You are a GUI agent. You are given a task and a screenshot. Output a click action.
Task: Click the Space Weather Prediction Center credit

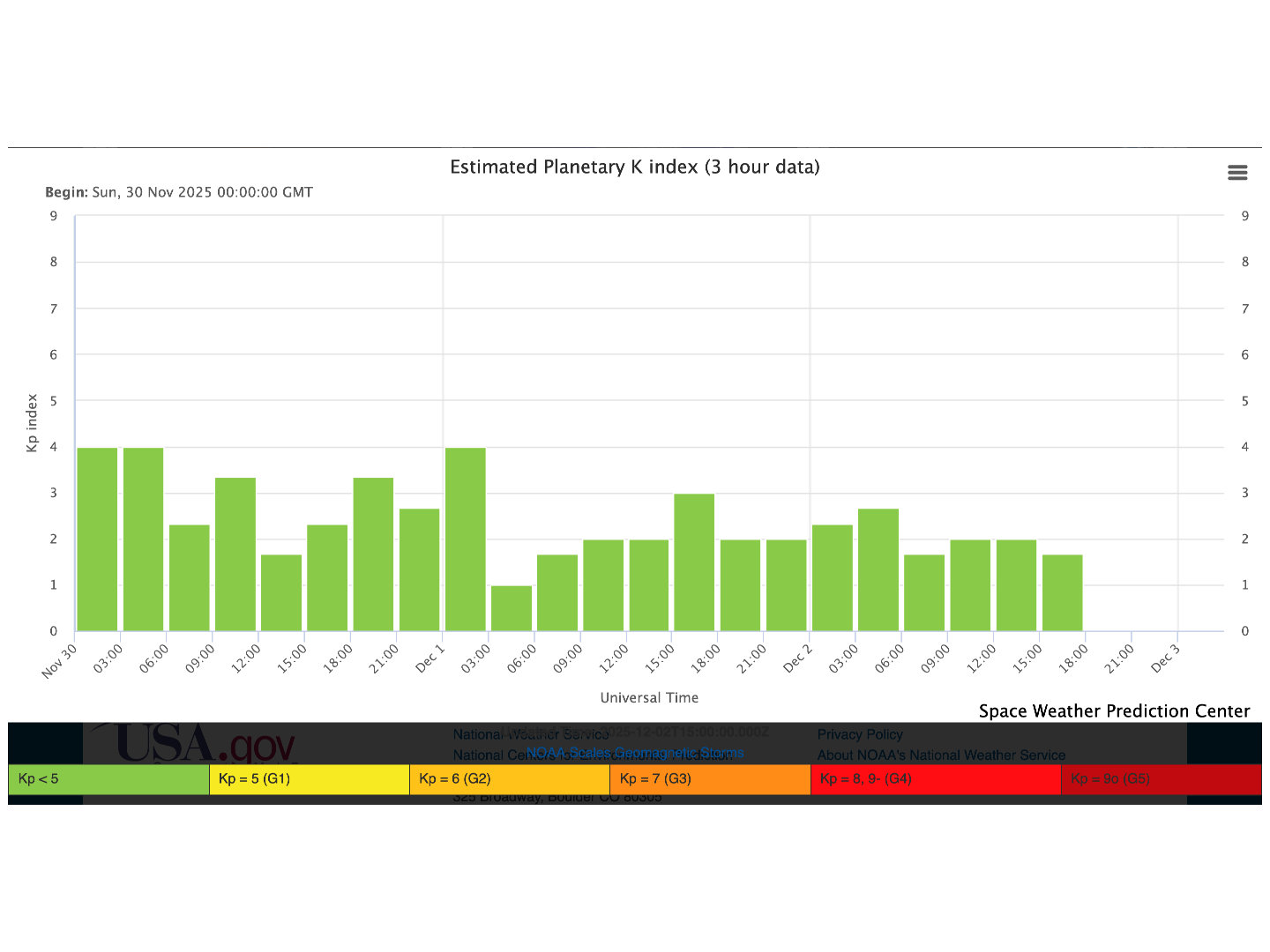(x=1114, y=711)
